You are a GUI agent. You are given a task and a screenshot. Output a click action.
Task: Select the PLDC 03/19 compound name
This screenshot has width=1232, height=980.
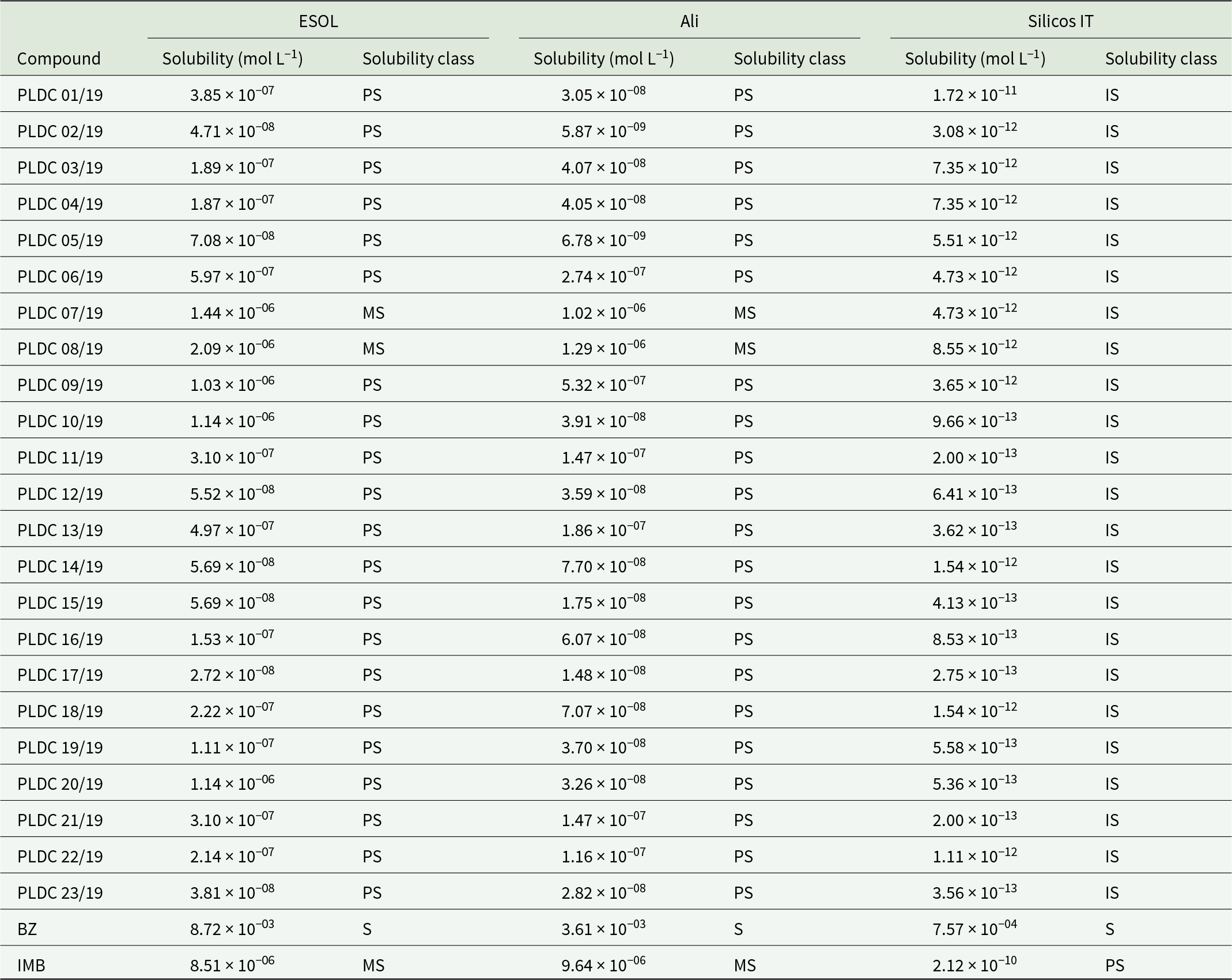coord(60,167)
